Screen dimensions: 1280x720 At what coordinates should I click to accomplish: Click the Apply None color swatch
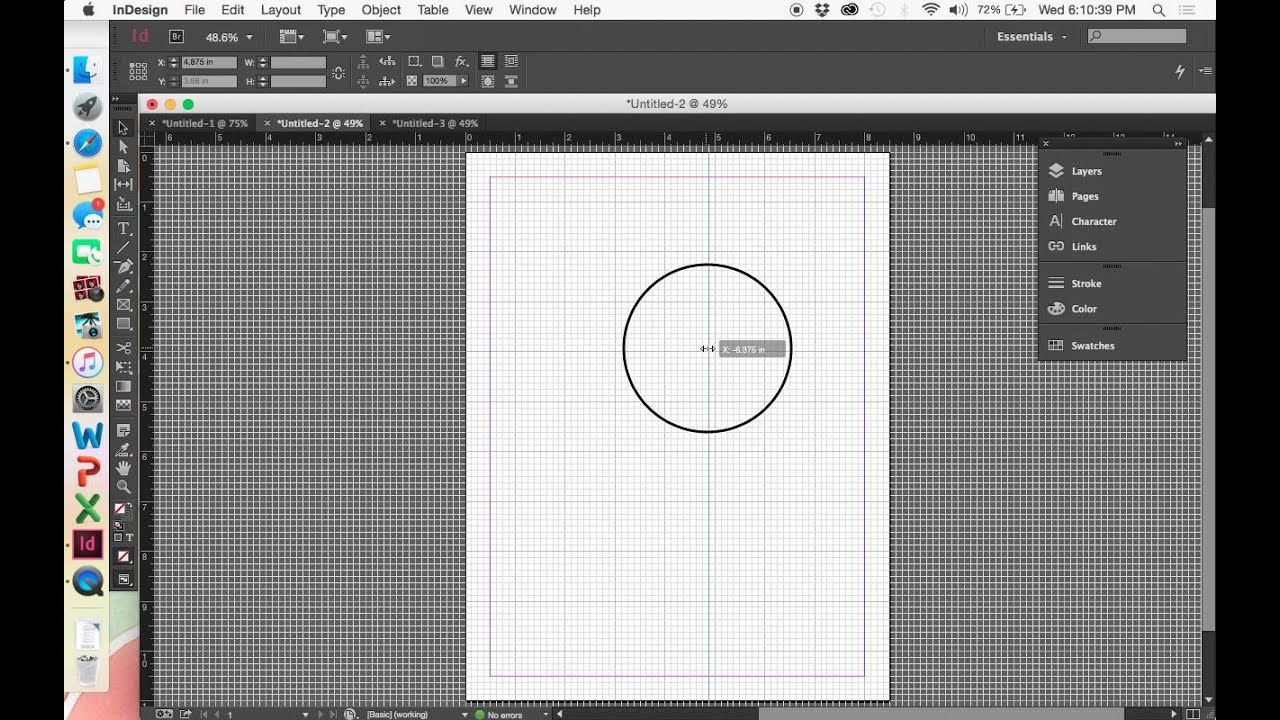[123, 556]
